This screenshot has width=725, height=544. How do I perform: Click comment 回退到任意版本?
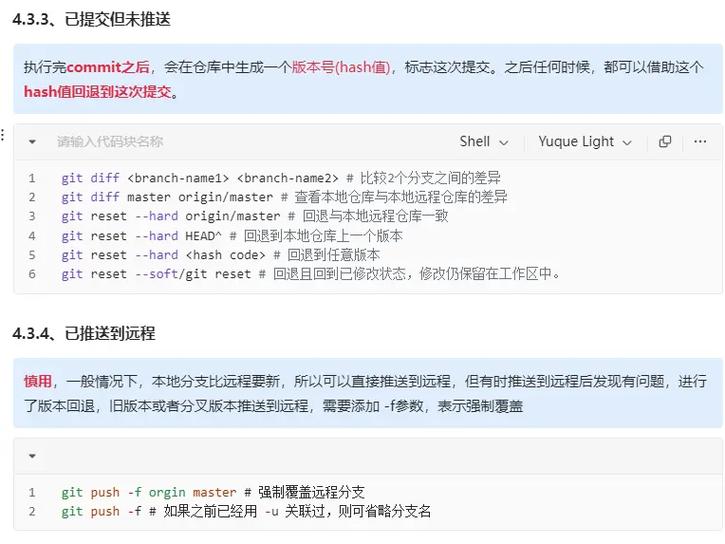point(333,255)
